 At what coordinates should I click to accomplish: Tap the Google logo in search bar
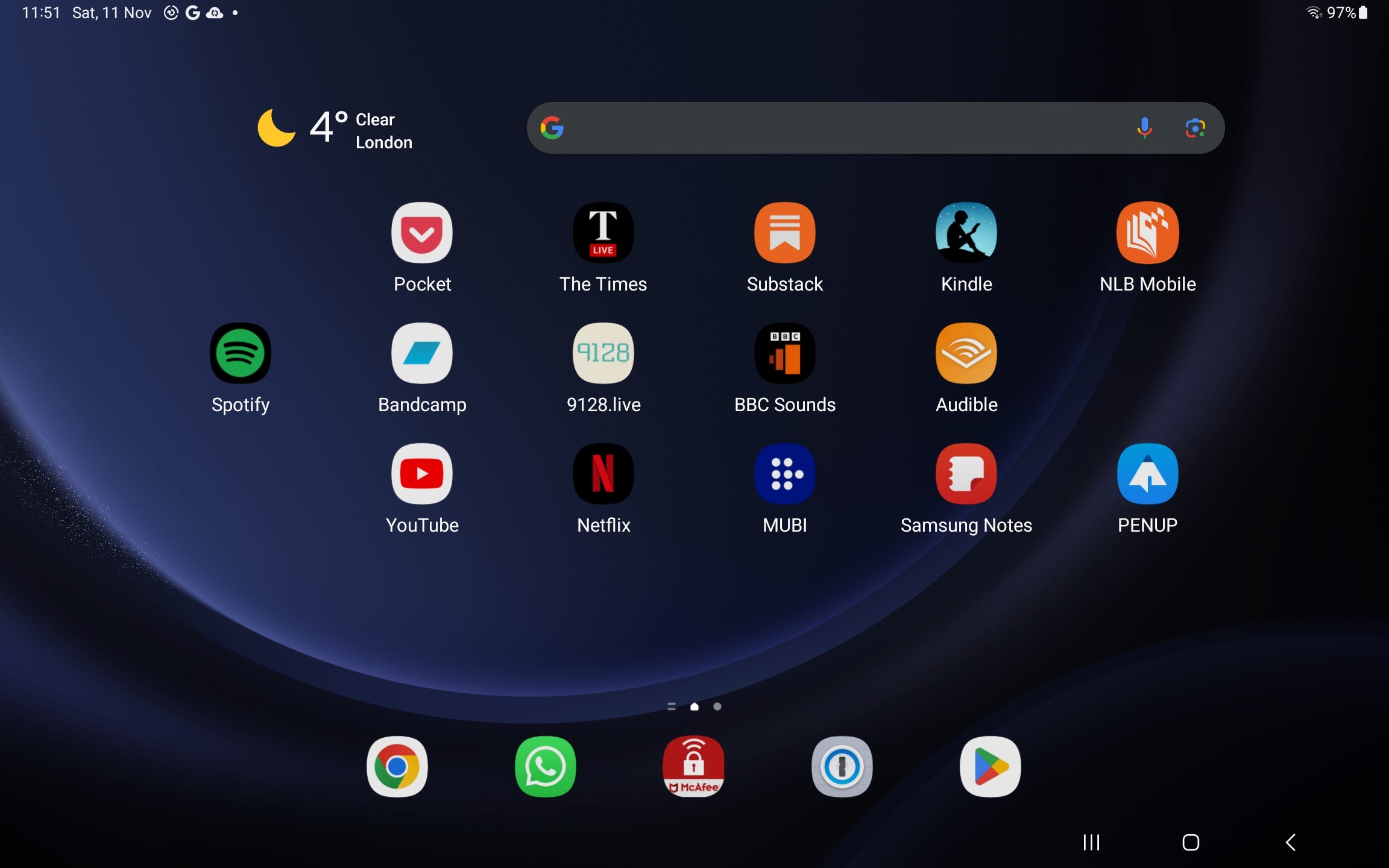click(552, 128)
